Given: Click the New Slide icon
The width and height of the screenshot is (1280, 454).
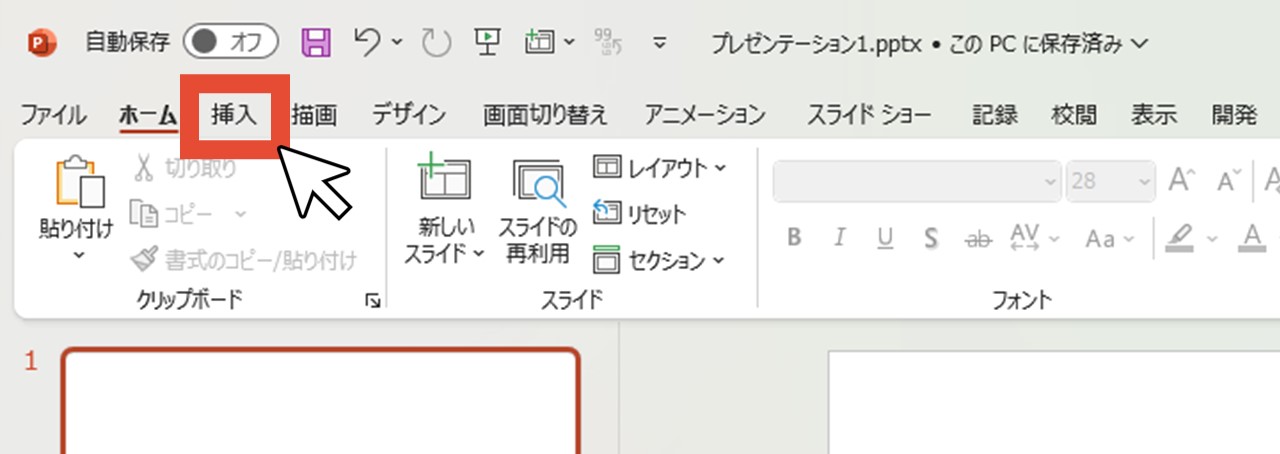Looking at the screenshot, I should (443, 181).
